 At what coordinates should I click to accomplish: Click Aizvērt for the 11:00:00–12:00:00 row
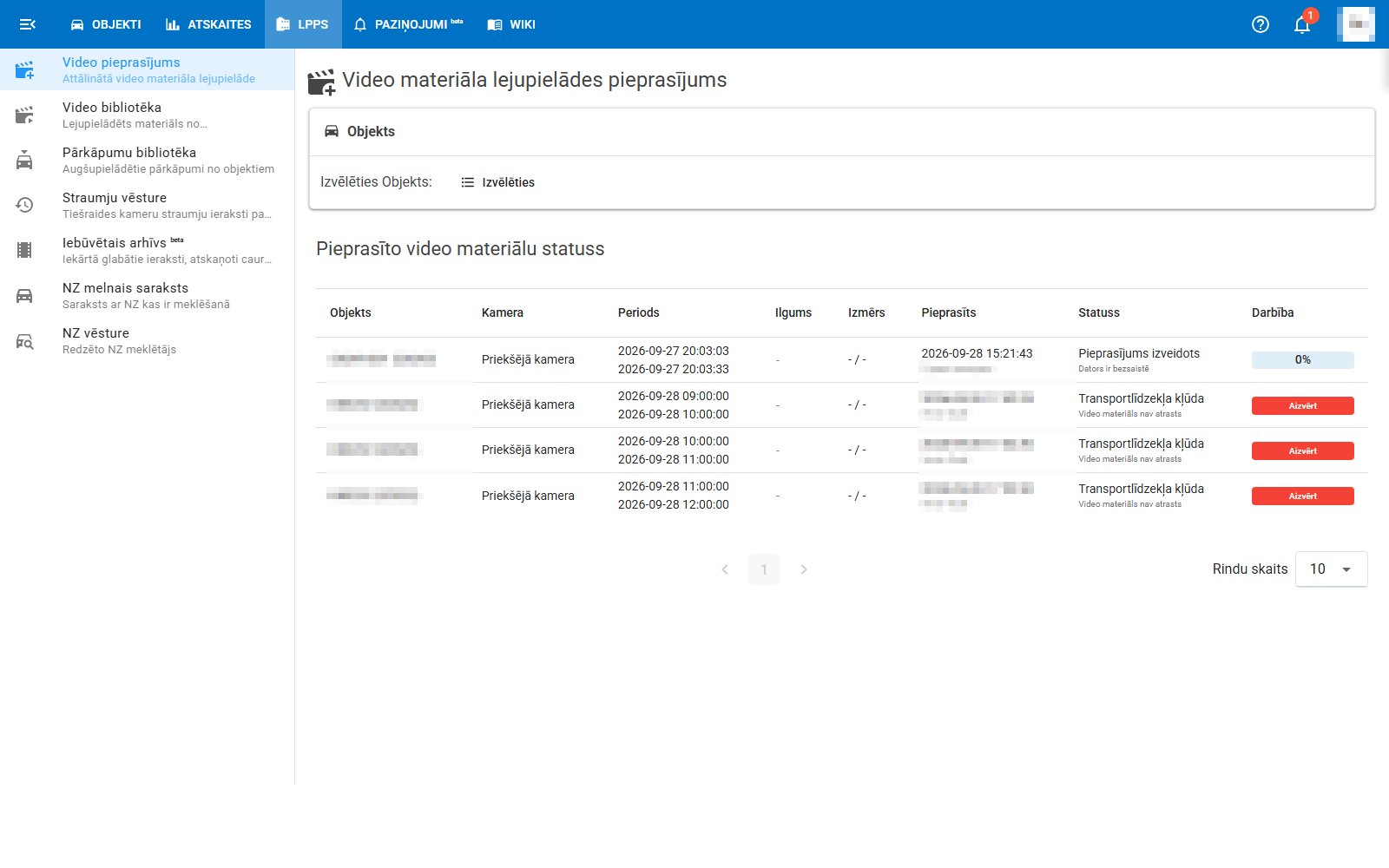click(x=1302, y=496)
